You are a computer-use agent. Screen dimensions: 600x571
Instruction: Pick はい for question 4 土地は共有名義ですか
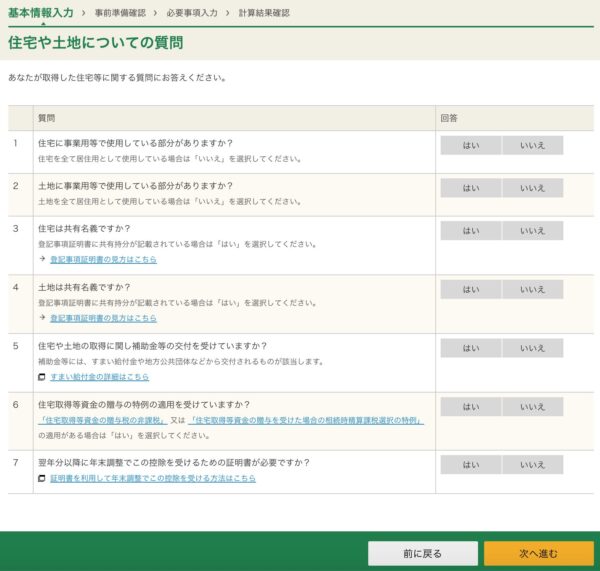coord(471,289)
